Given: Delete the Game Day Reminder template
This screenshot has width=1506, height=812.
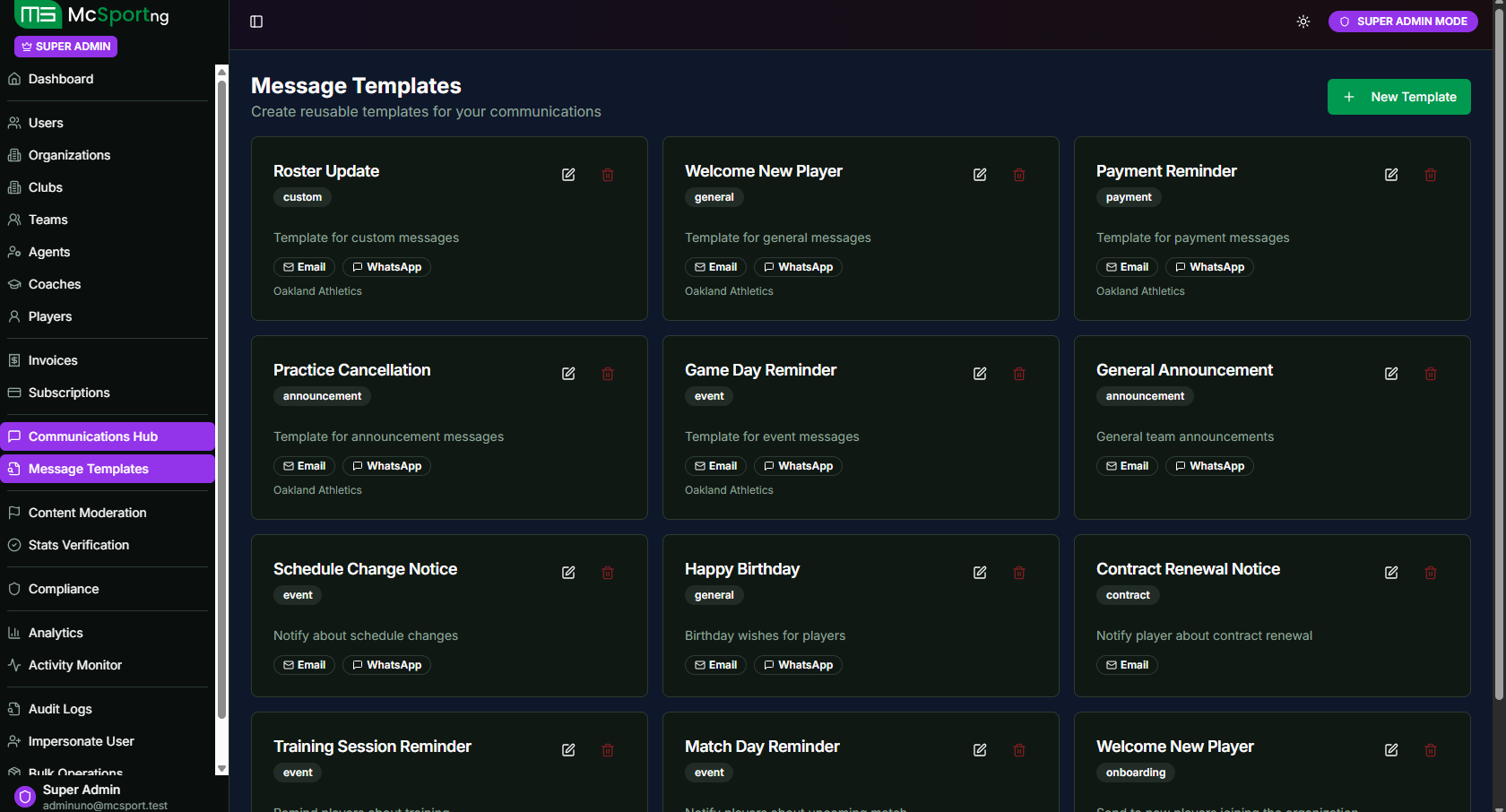Looking at the screenshot, I should 1019,373.
